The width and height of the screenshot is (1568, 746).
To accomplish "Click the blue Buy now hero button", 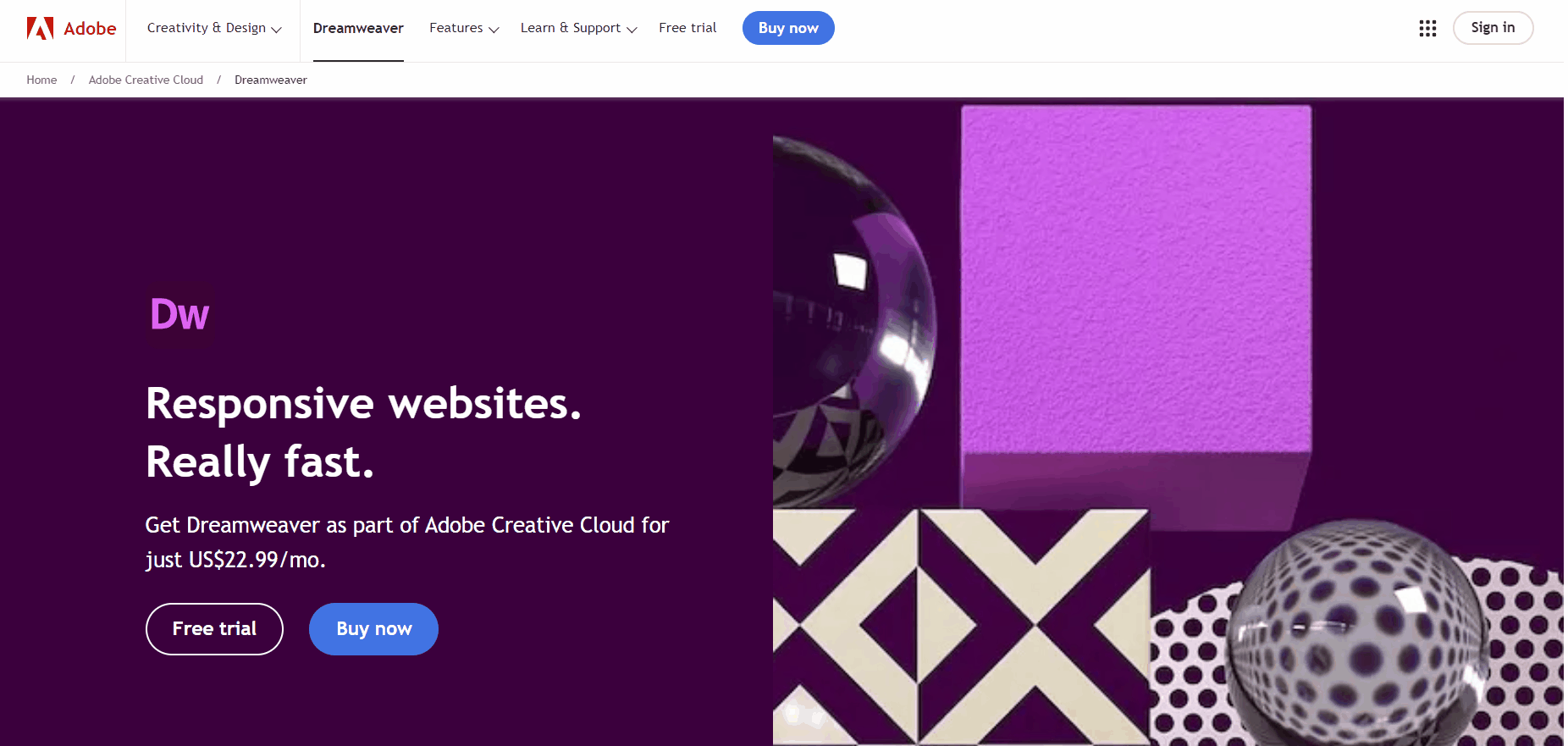I will click(373, 629).
